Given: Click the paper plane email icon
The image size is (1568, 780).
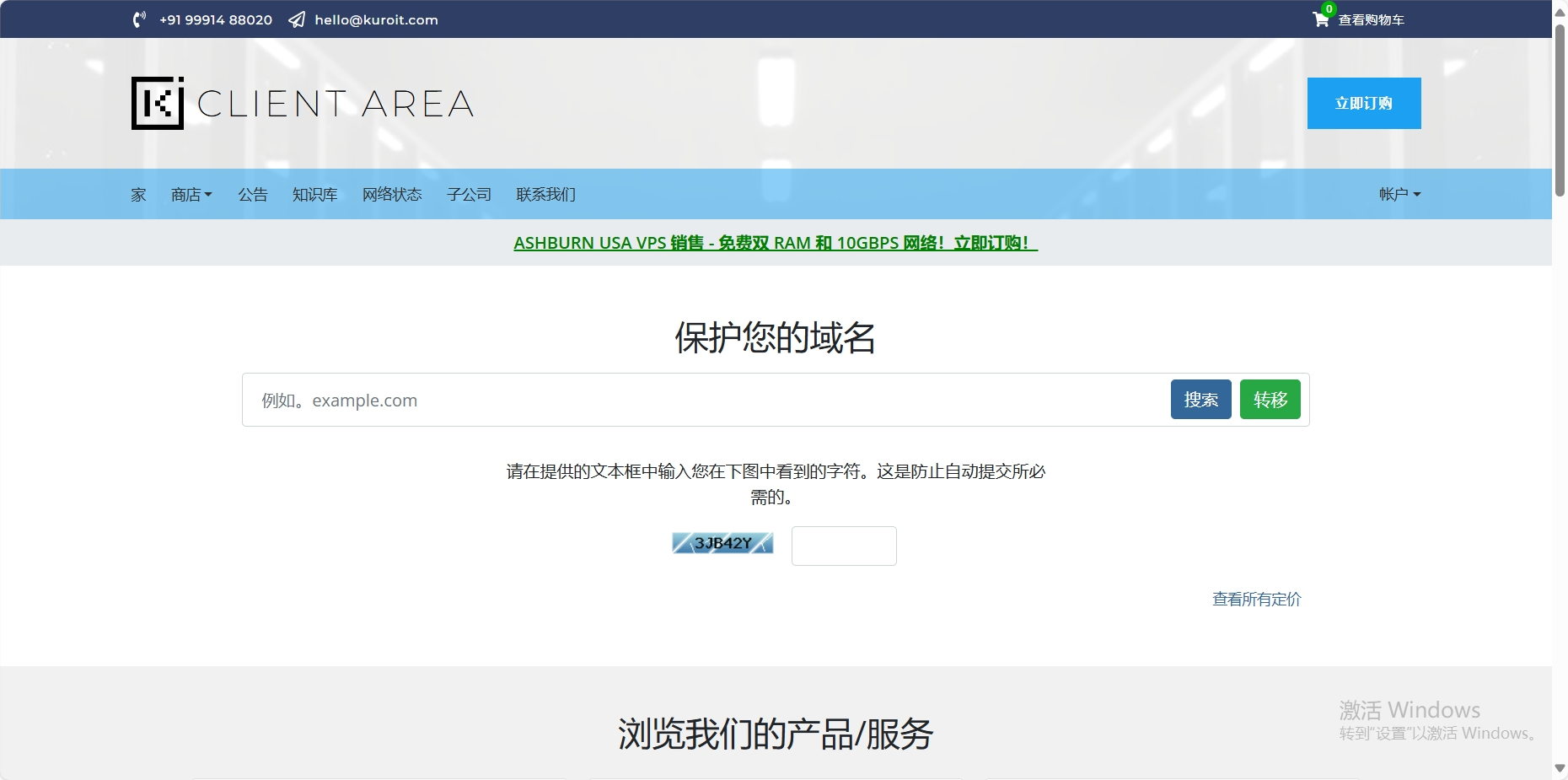Looking at the screenshot, I should [297, 19].
